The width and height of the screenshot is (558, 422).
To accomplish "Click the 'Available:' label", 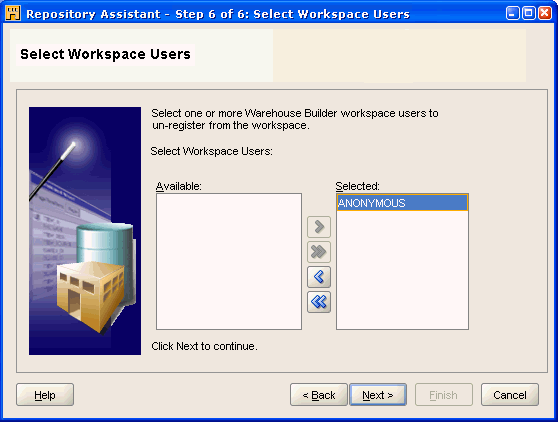I will (179, 186).
